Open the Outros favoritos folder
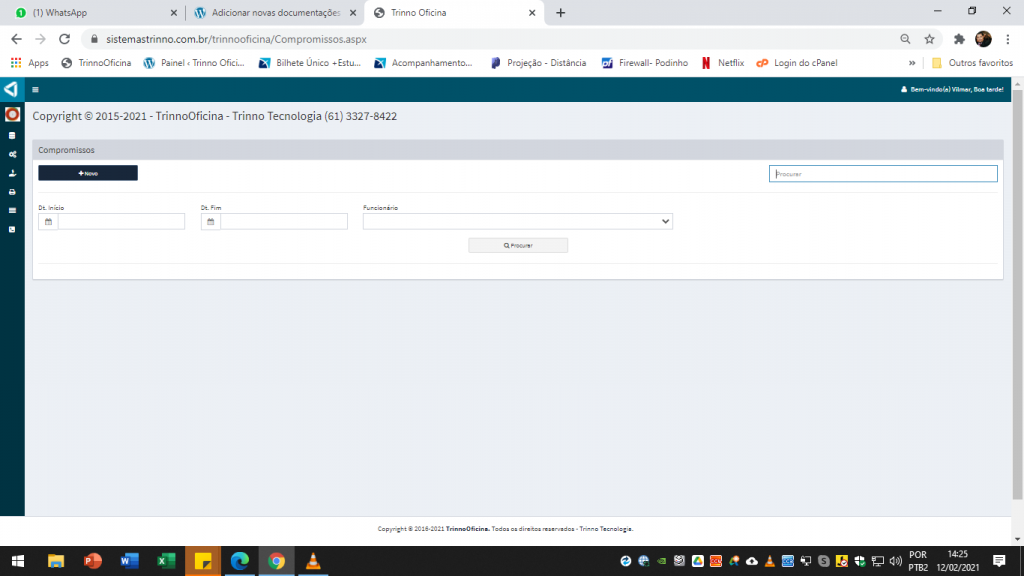Image resolution: width=1024 pixels, height=576 pixels. 972,63
